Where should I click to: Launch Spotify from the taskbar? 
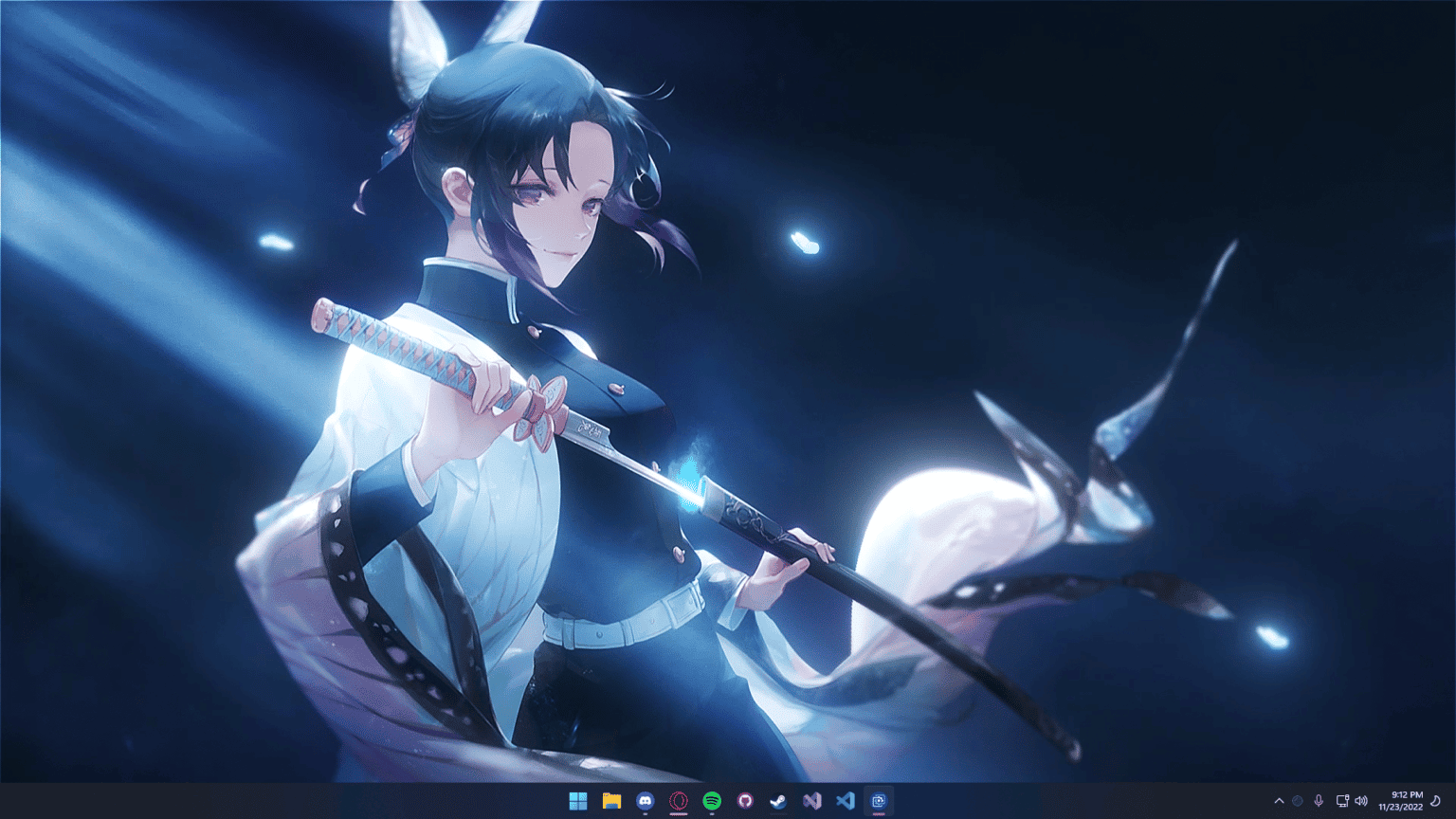(712, 801)
